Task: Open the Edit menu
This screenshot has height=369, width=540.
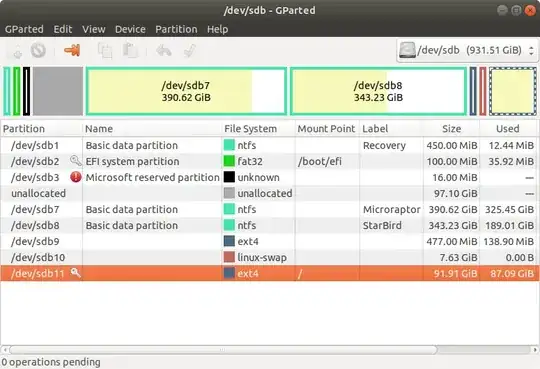Action: tap(63, 29)
